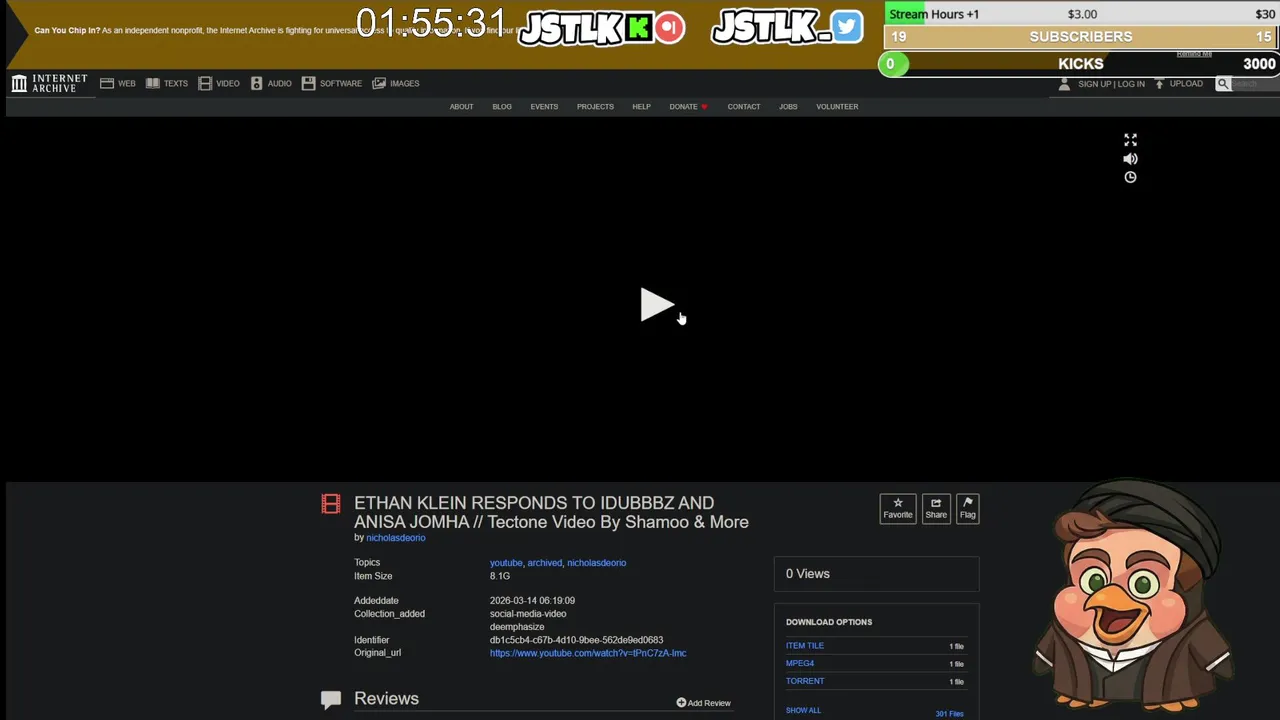The width and height of the screenshot is (1280, 720).
Task: Open the Projects link
Action: click(595, 107)
